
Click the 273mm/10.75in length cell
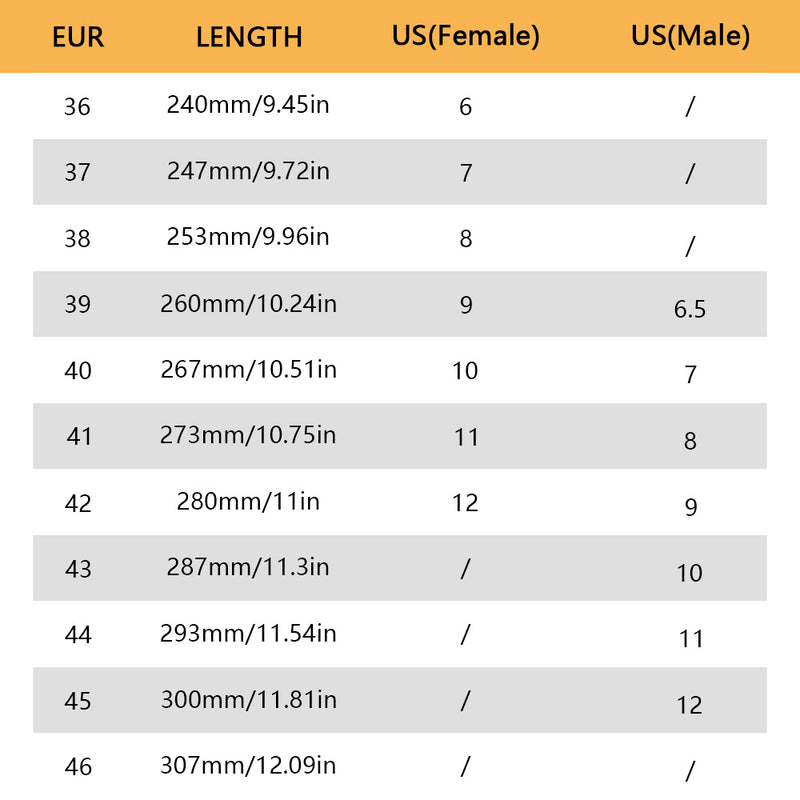[248, 436]
